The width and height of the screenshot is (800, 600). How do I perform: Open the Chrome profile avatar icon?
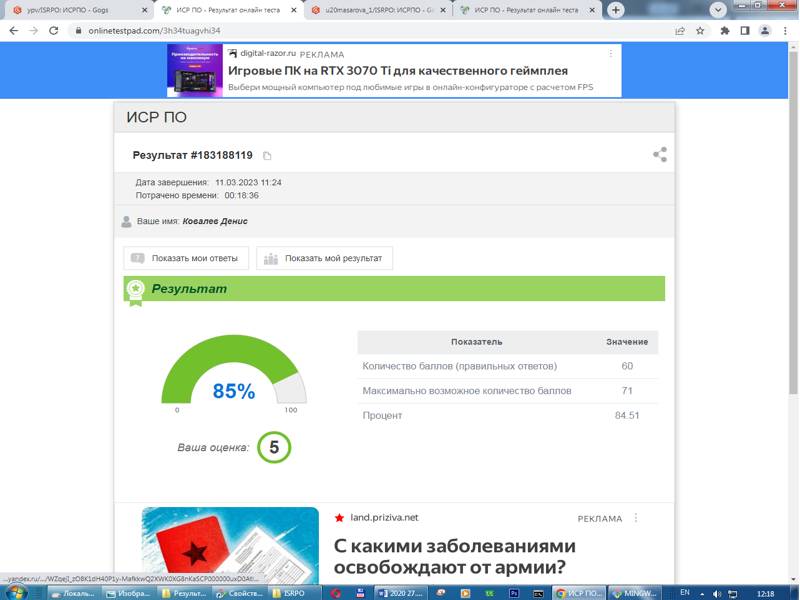tap(764, 31)
